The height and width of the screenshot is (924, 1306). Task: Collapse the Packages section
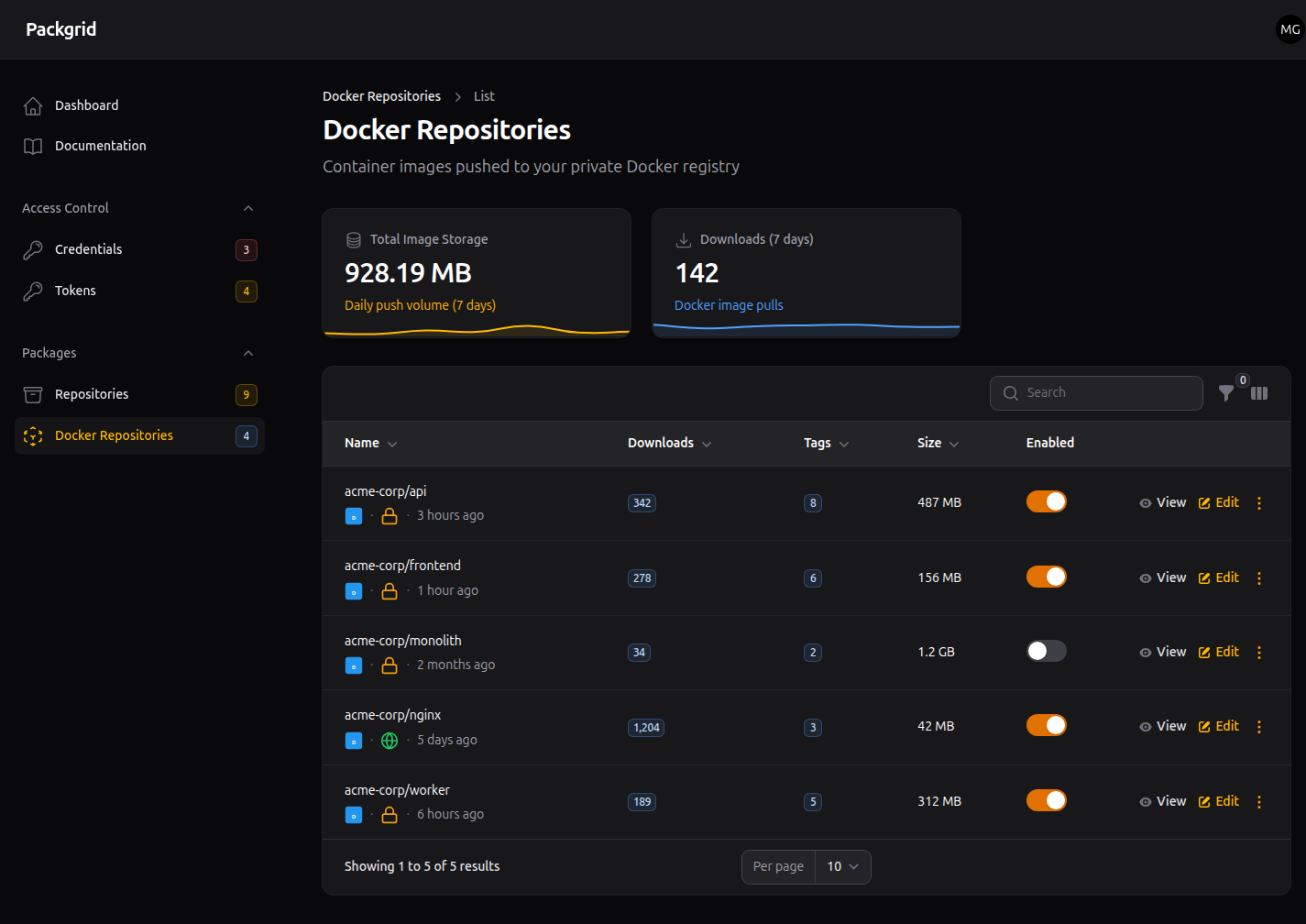(247, 352)
